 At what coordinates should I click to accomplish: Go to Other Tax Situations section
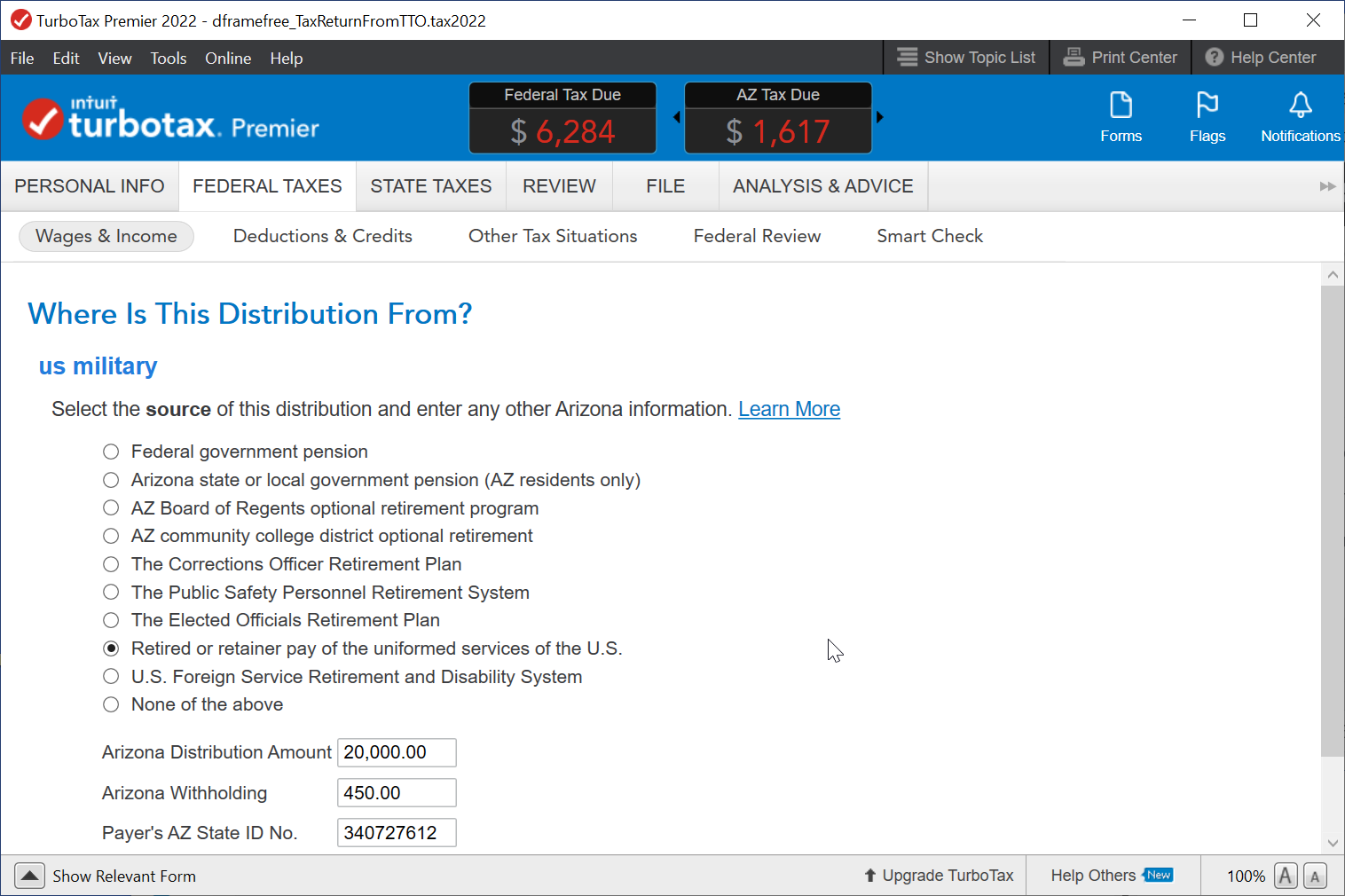pyautogui.click(x=553, y=236)
